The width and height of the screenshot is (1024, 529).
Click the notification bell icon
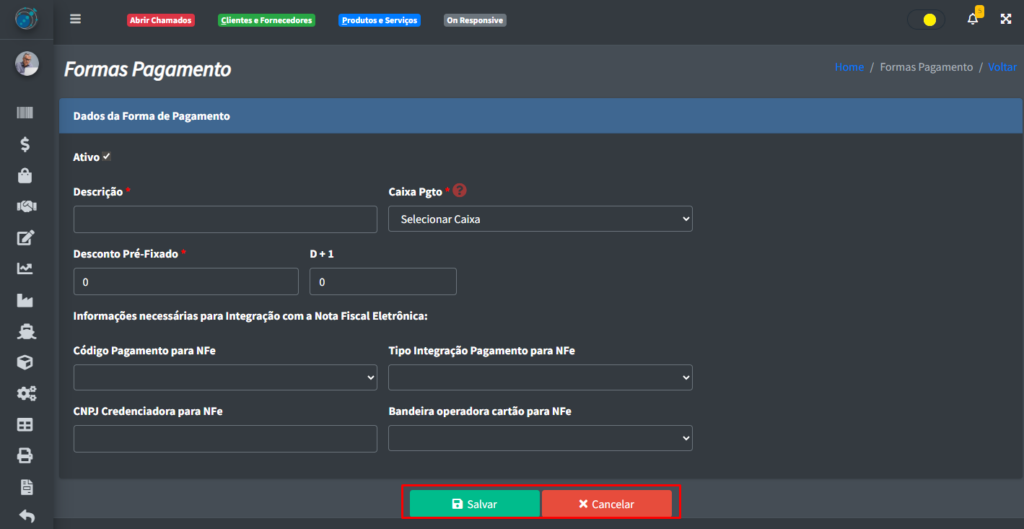pyautogui.click(x=972, y=19)
